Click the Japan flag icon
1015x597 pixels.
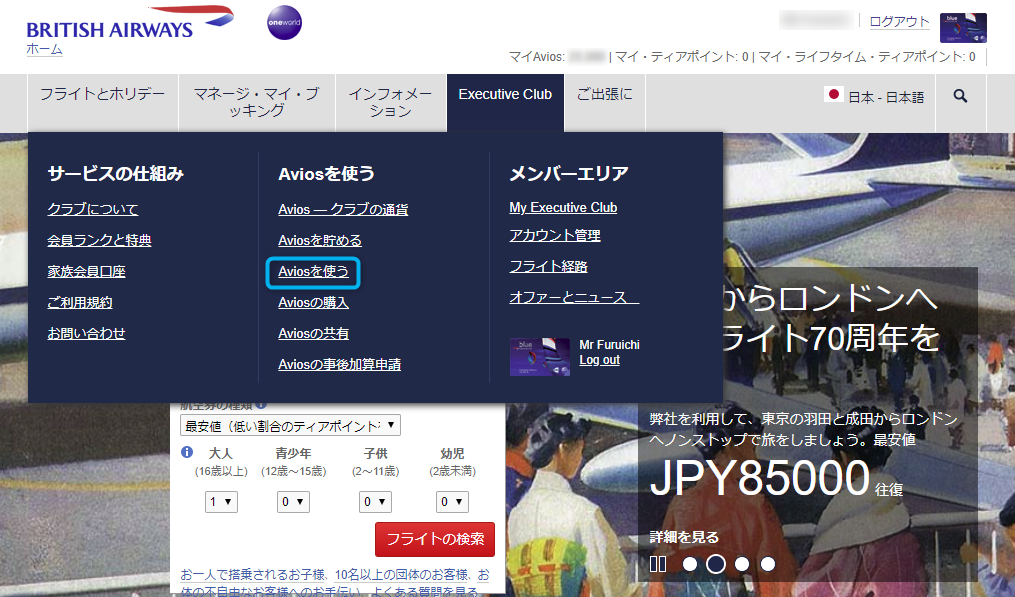(x=834, y=95)
